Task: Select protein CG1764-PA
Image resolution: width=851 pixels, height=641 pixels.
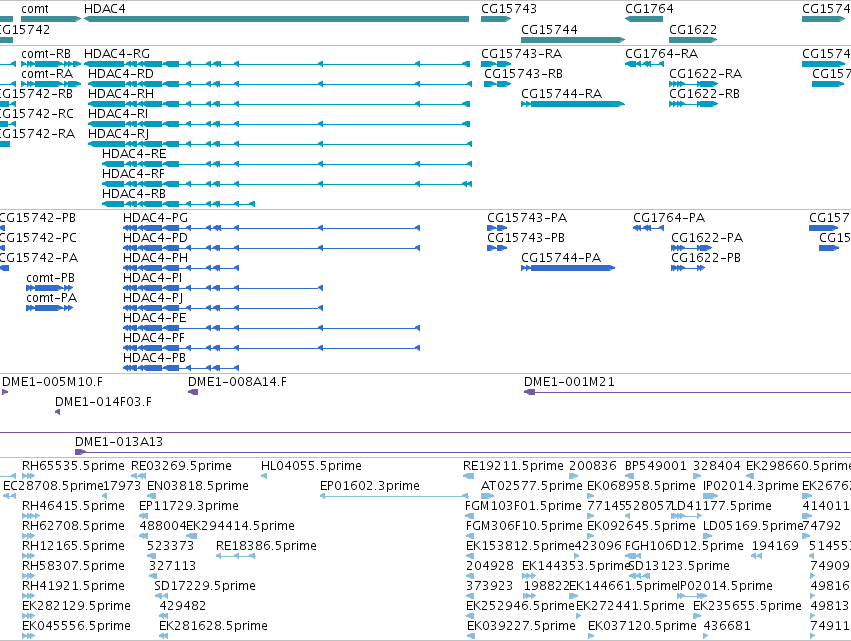Action: (648, 228)
